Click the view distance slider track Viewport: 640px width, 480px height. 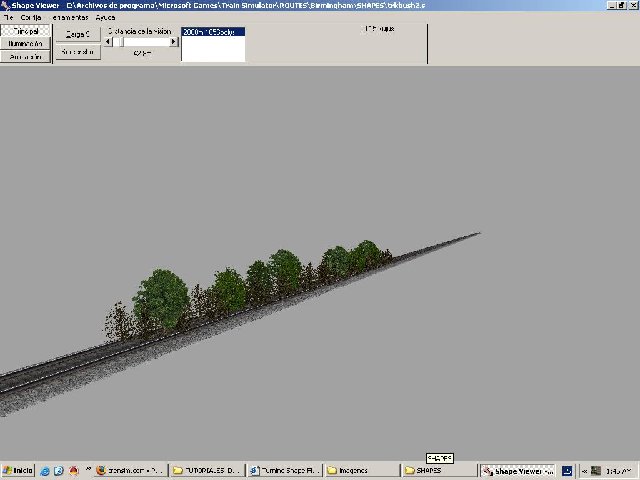pyautogui.click(x=145, y=42)
